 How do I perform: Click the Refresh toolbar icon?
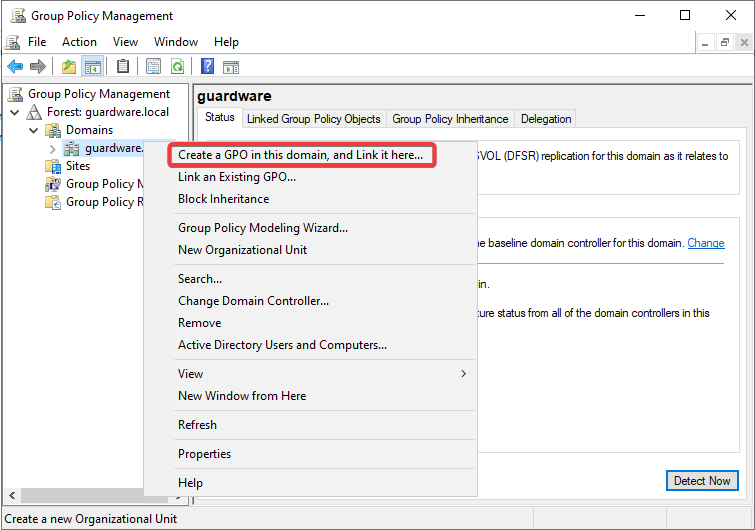[x=177, y=67]
